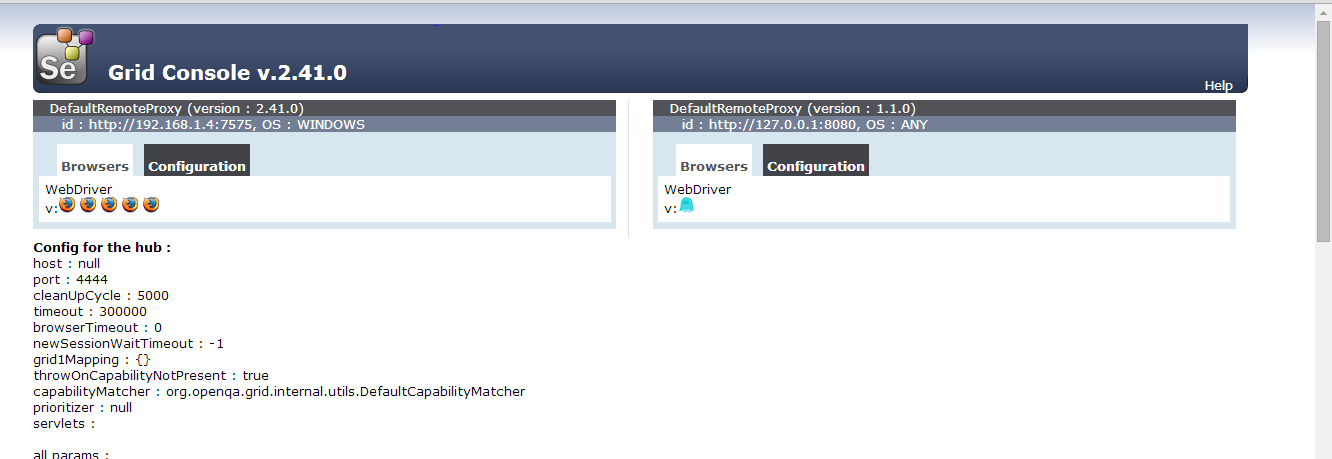Image resolution: width=1332 pixels, height=459 pixels.
Task: Click the 'grid1Mapping : {}' line
Action: (92, 359)
